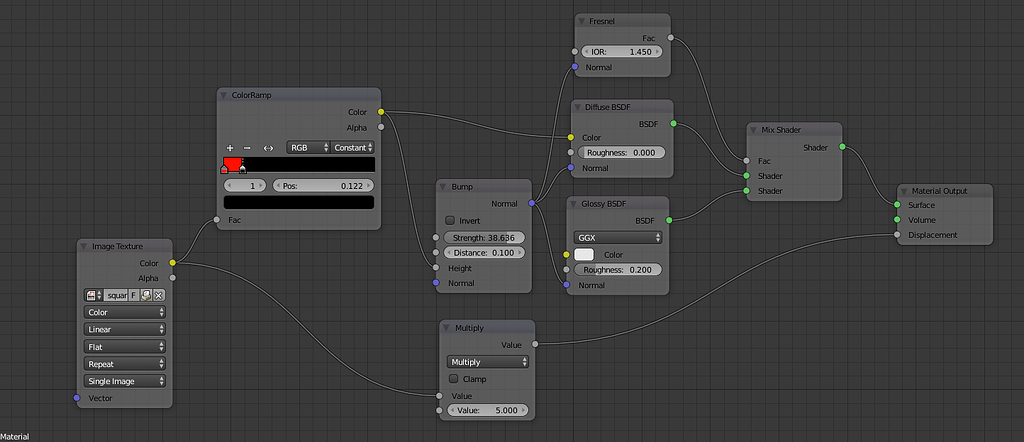Image resolution: width=1024 pixels, height=442 pixels.
Task: Open the Constant interpolation dropdown
Action: (x=353, y=148)
